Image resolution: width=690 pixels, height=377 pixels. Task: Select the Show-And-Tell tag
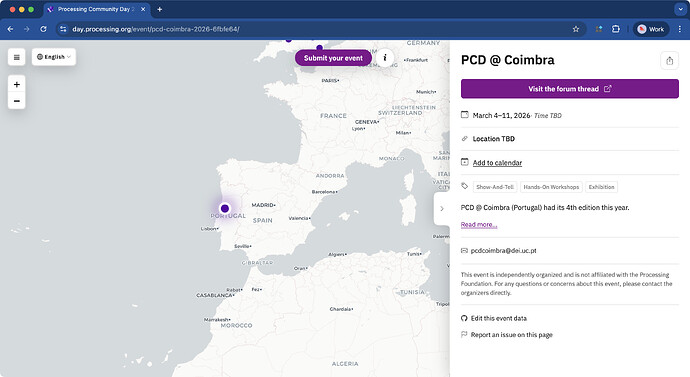[x=495, y=187]
